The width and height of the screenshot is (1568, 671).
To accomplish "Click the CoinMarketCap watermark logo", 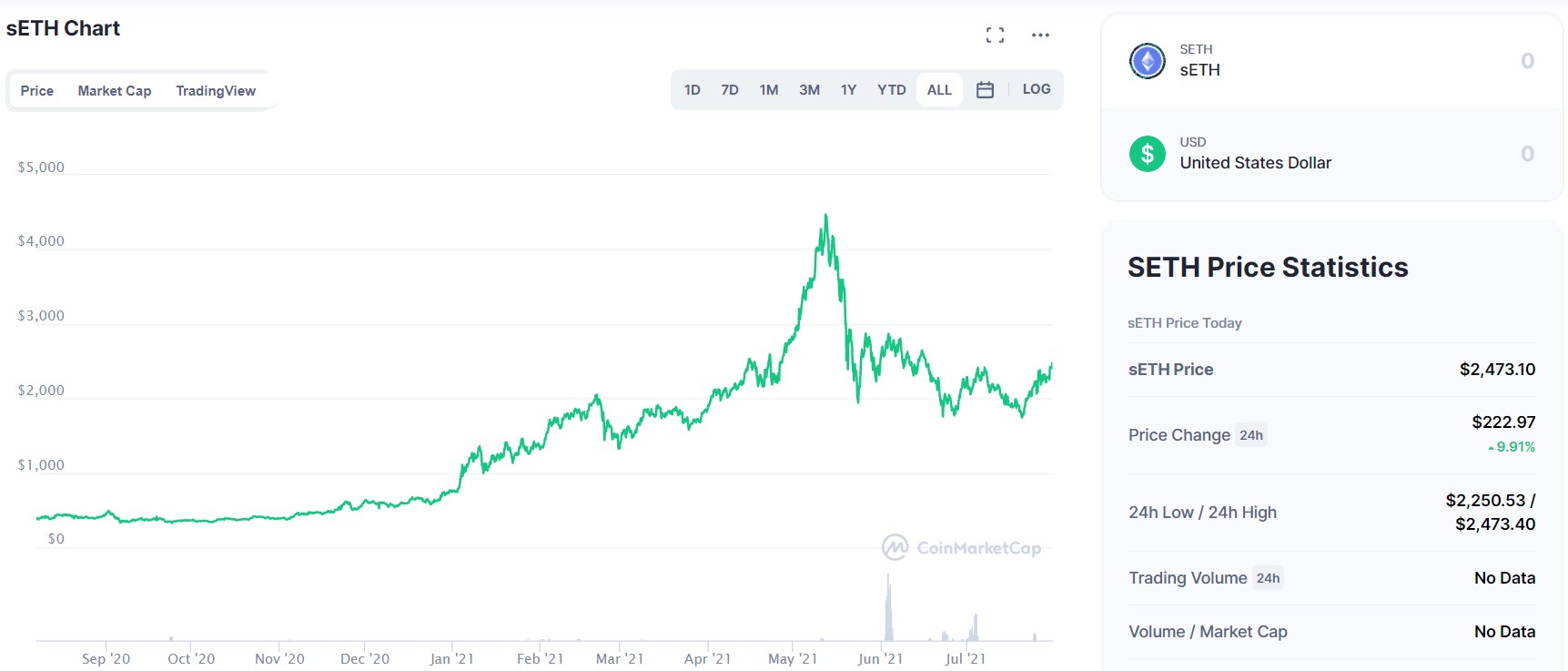I will (x=961, y=547).
